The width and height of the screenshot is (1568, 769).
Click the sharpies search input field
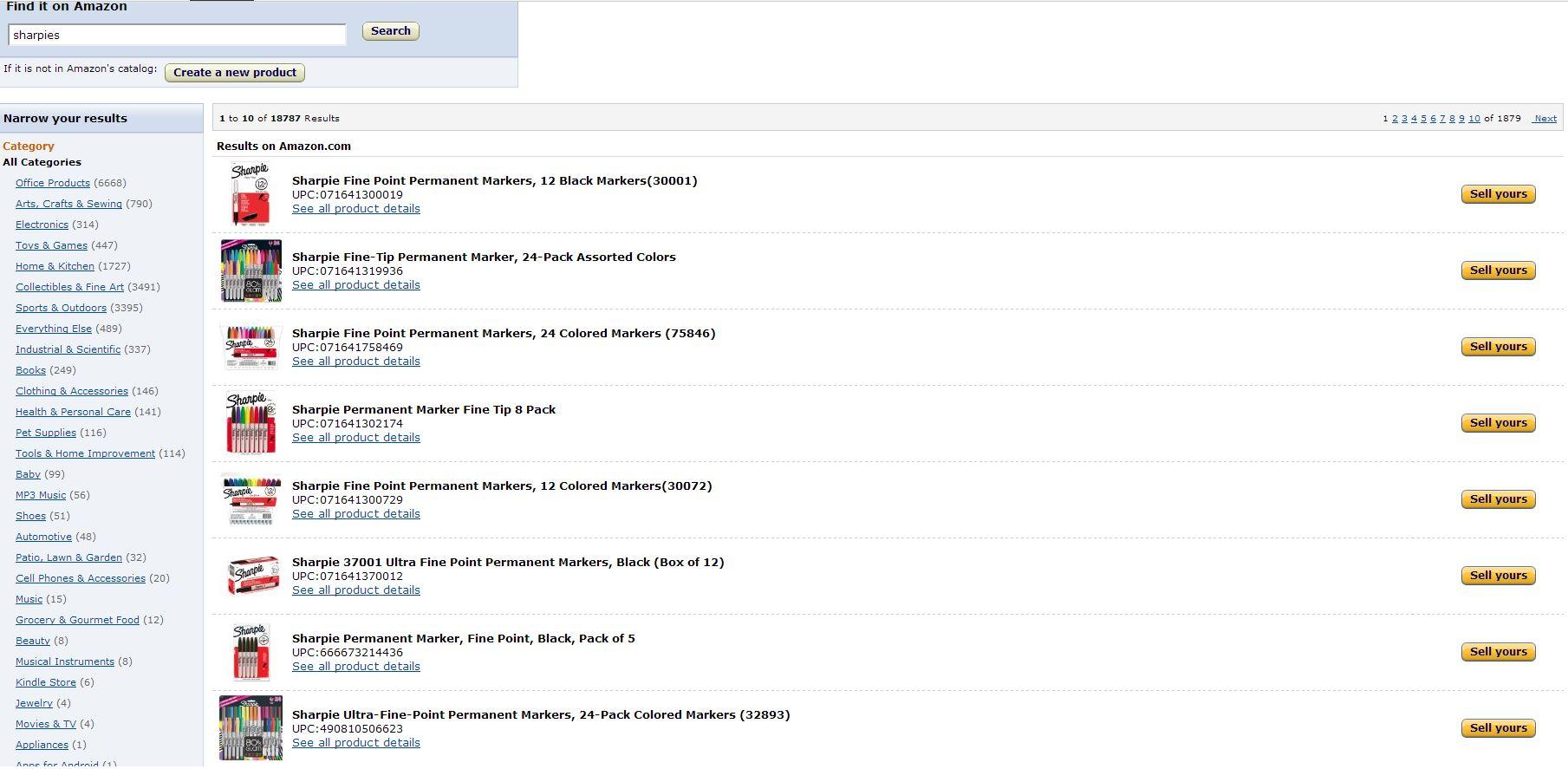(177, 35)
